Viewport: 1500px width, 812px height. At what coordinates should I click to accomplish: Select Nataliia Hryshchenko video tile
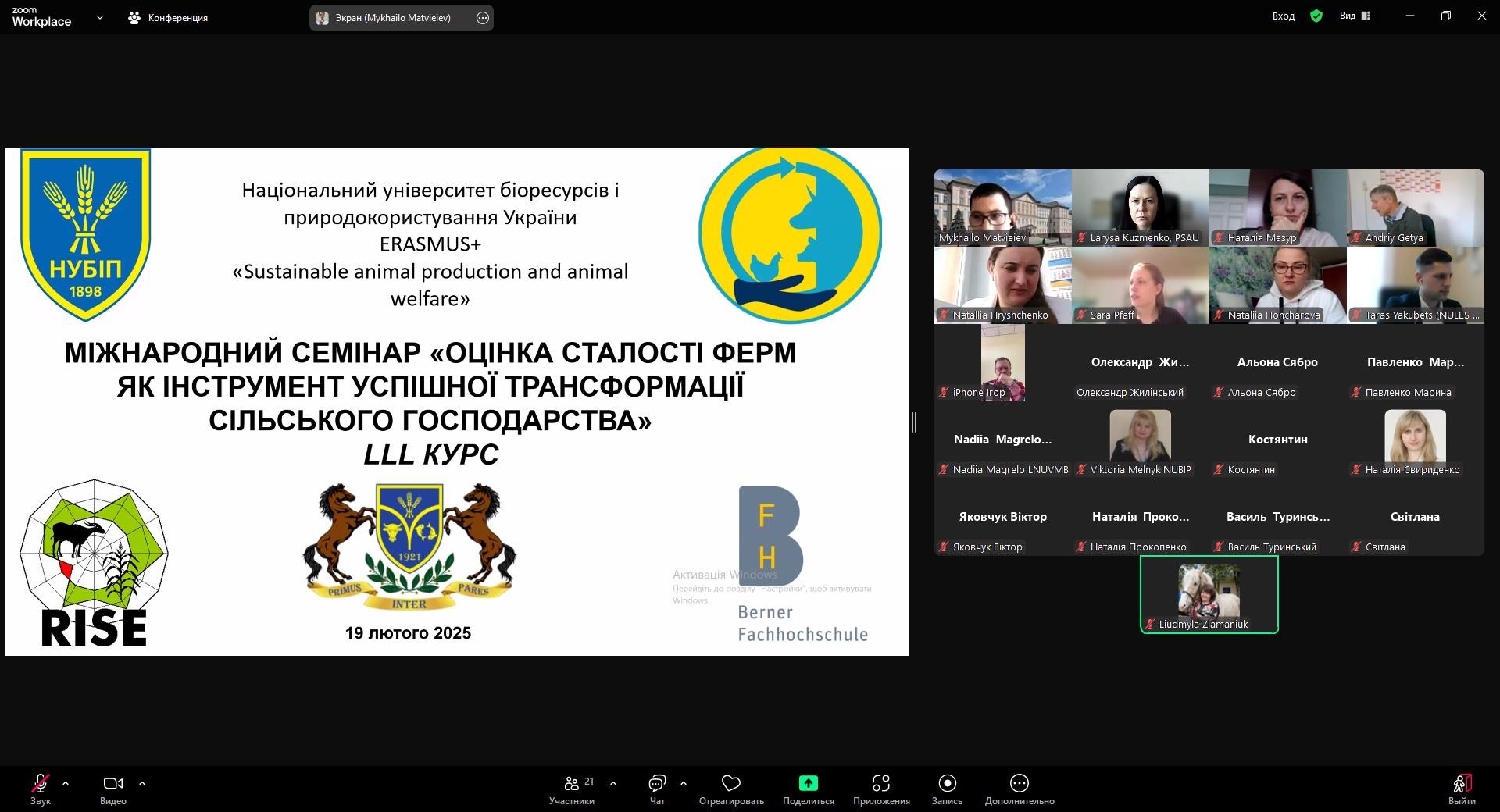tap(1003, 285)
